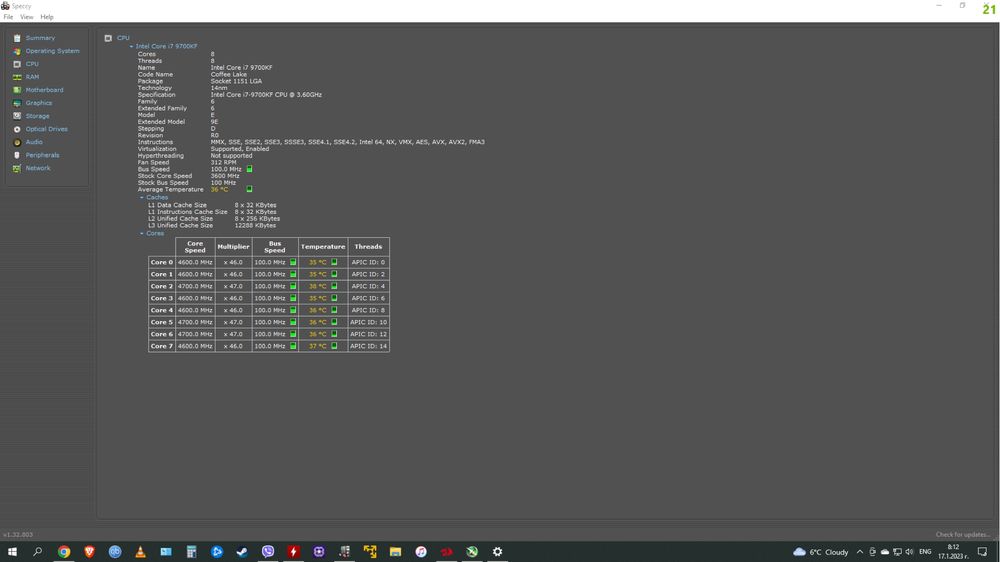Click the Fan Speed 312 RPM value
1000x562 pixels.
pos(223,163)
